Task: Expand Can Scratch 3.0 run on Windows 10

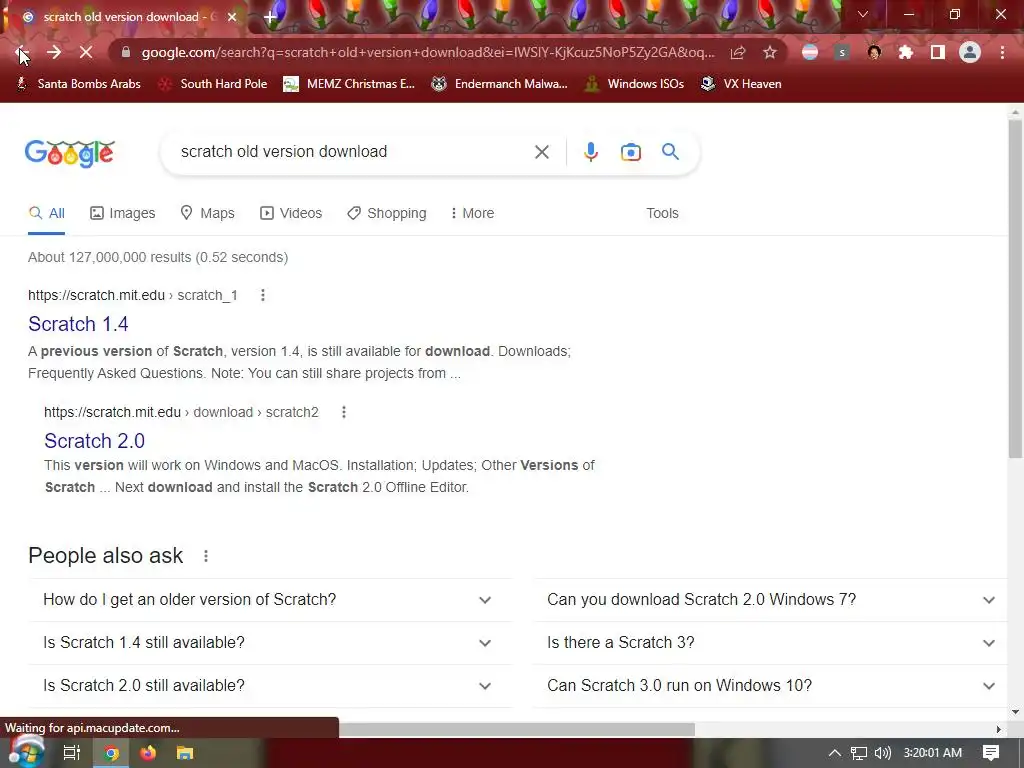Action: (770, 686)
